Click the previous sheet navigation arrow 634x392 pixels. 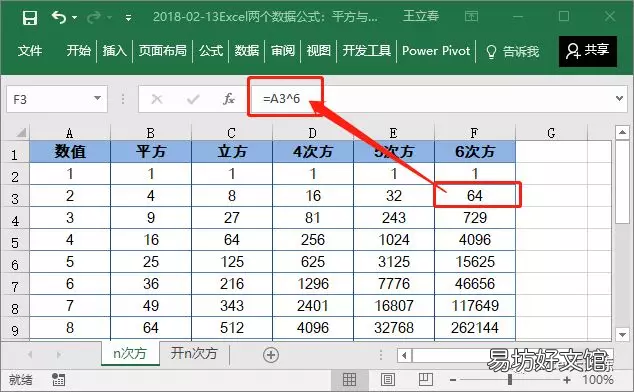click(30, 355)
